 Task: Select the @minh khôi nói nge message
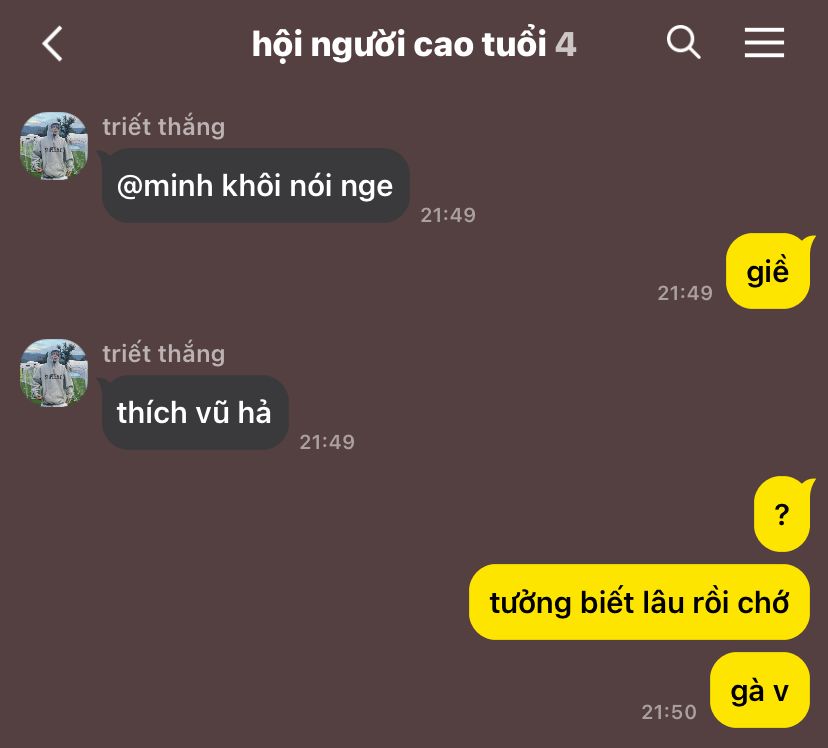256,185
